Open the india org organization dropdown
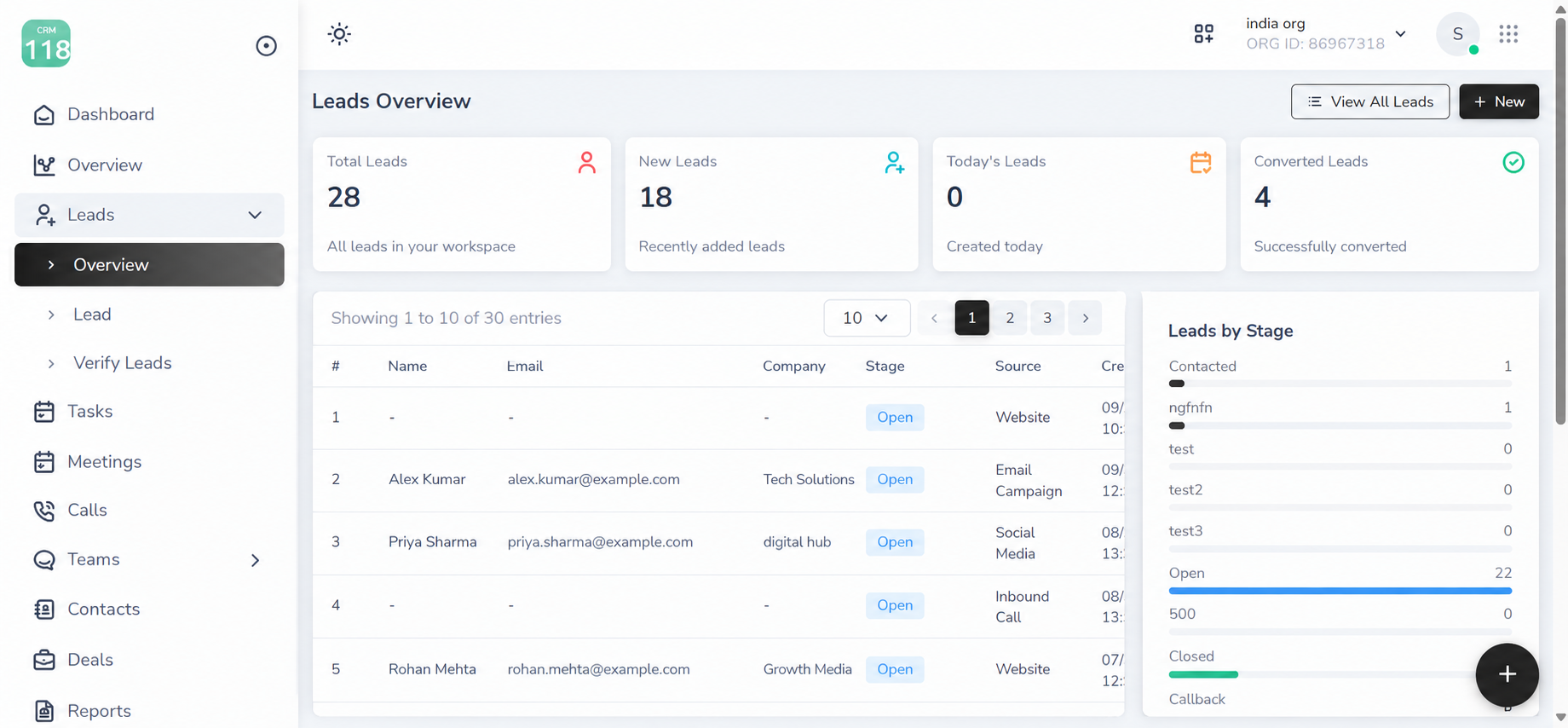Image resolution: width=1568 pixels, height=728 pixels. pos(1326,34)
